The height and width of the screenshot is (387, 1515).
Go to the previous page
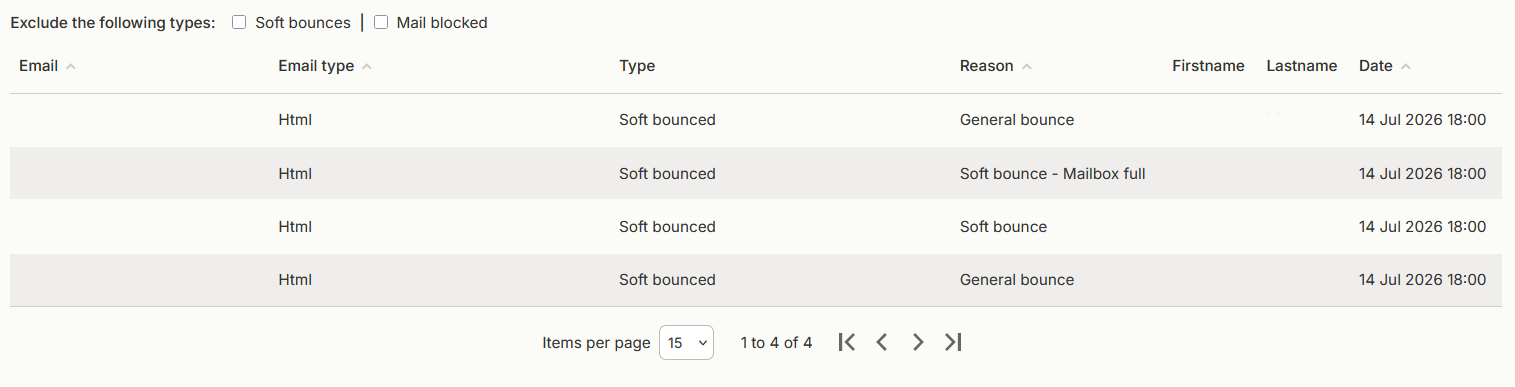pyautogui.click(x=882, y=342)
